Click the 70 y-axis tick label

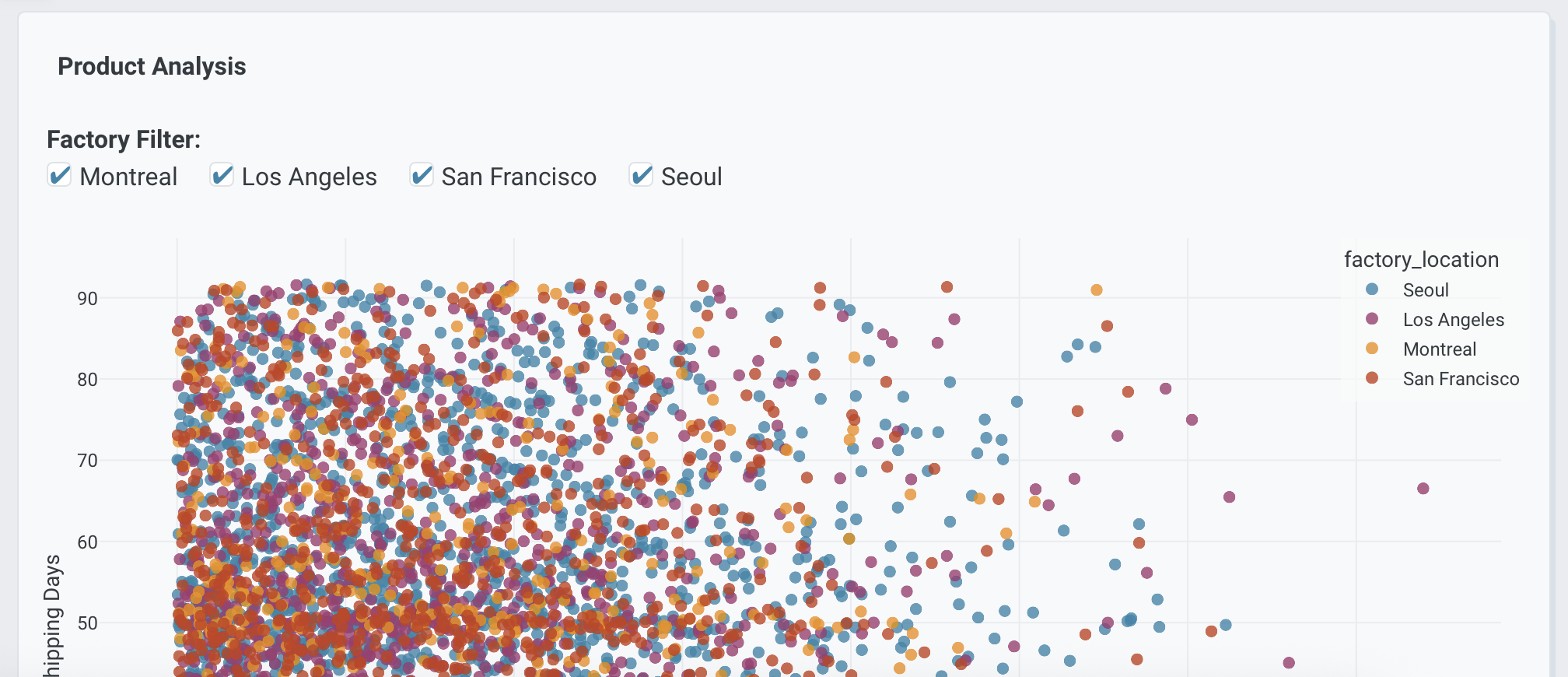click(x=87, y=461)
